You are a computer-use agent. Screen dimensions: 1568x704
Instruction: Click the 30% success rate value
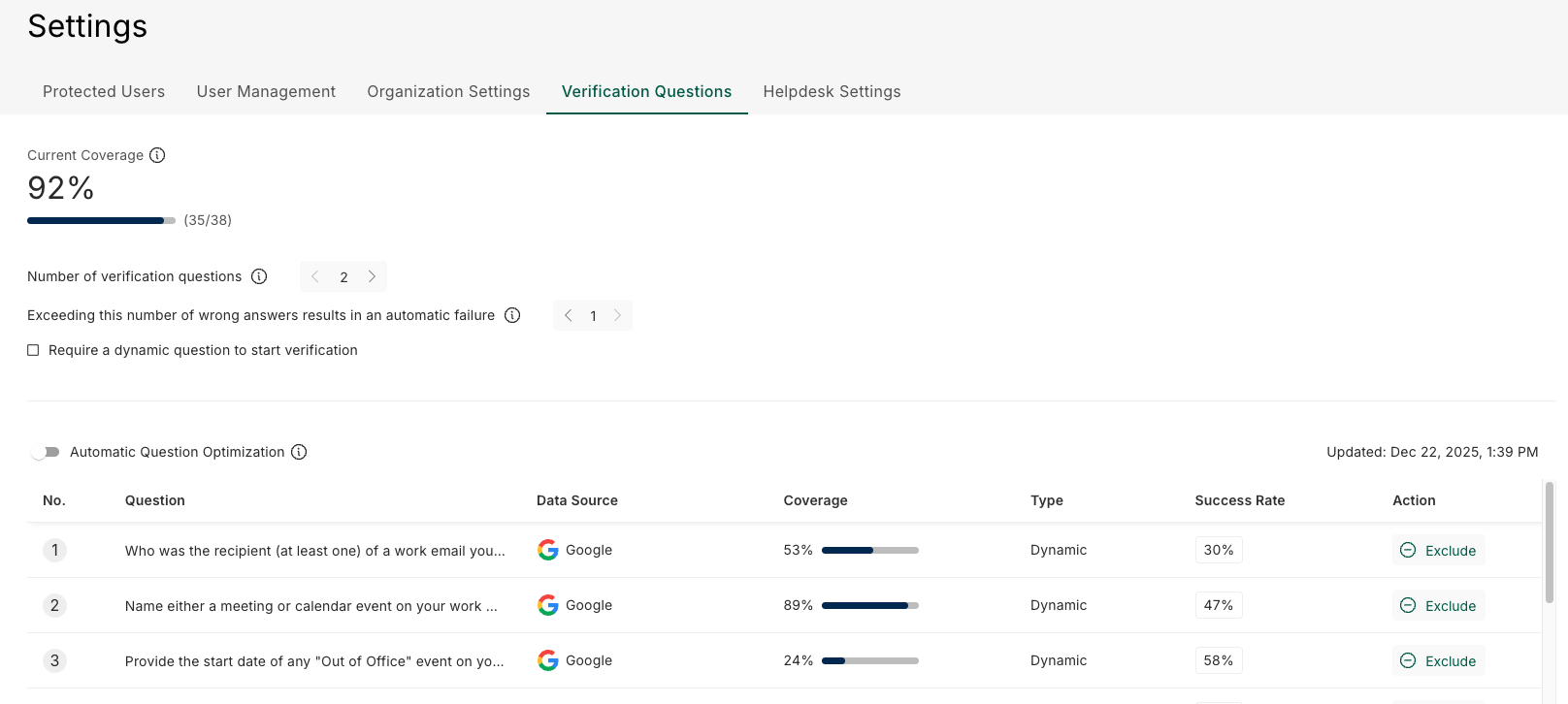click(x=1219, y=550)
